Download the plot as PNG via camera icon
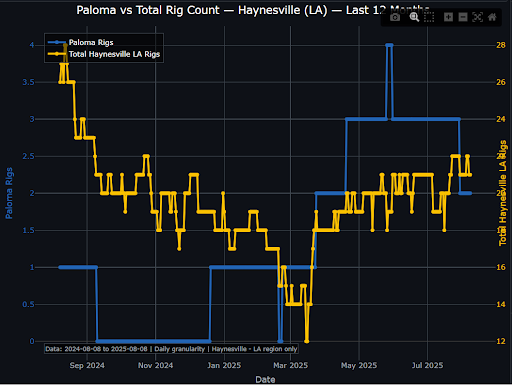The image size is (512, 385). point(395,17)
